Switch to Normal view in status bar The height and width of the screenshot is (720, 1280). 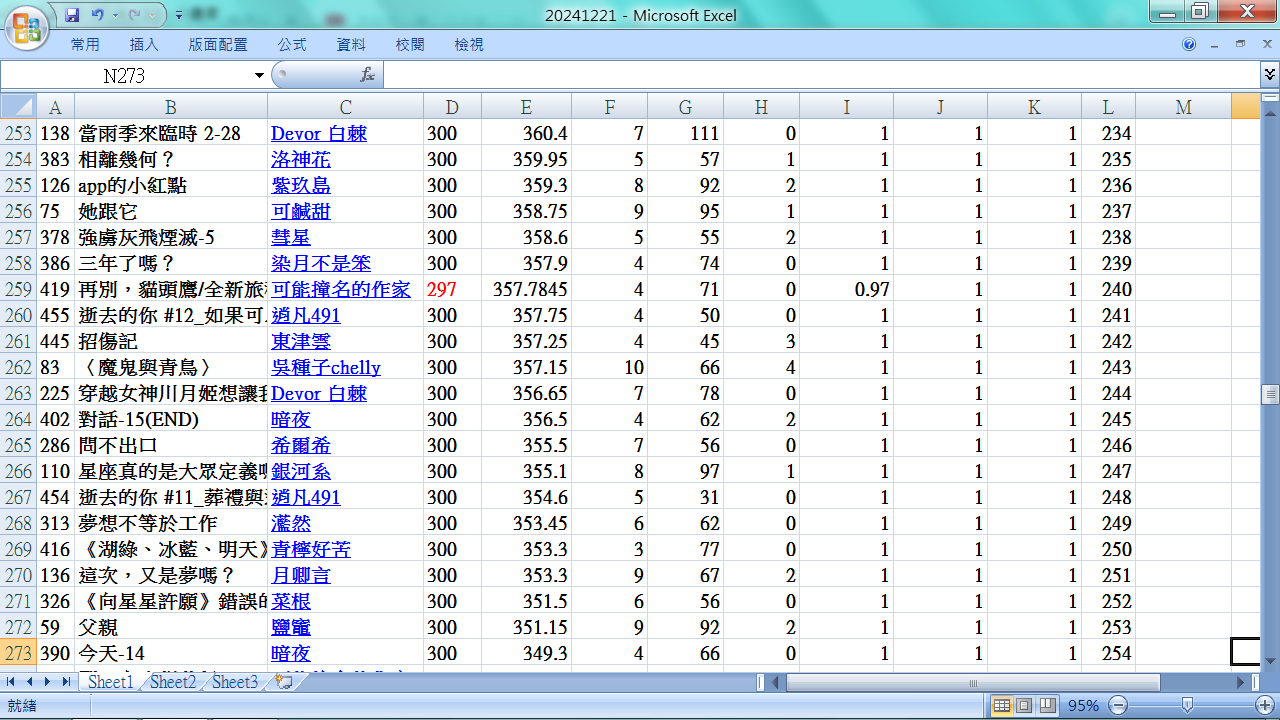[1002, 705]
